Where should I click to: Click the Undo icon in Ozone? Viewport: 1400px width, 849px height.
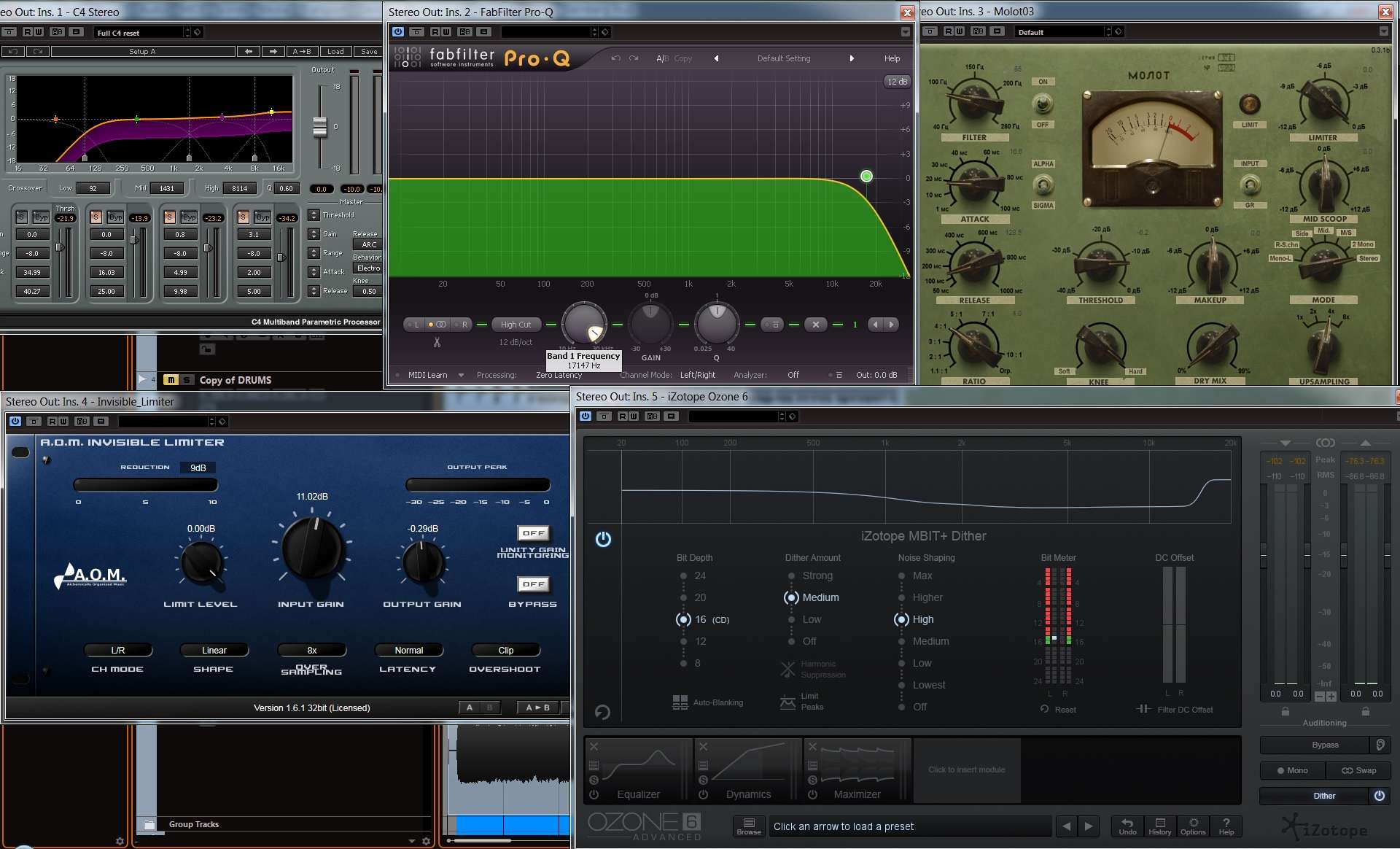pos(1127,826)
